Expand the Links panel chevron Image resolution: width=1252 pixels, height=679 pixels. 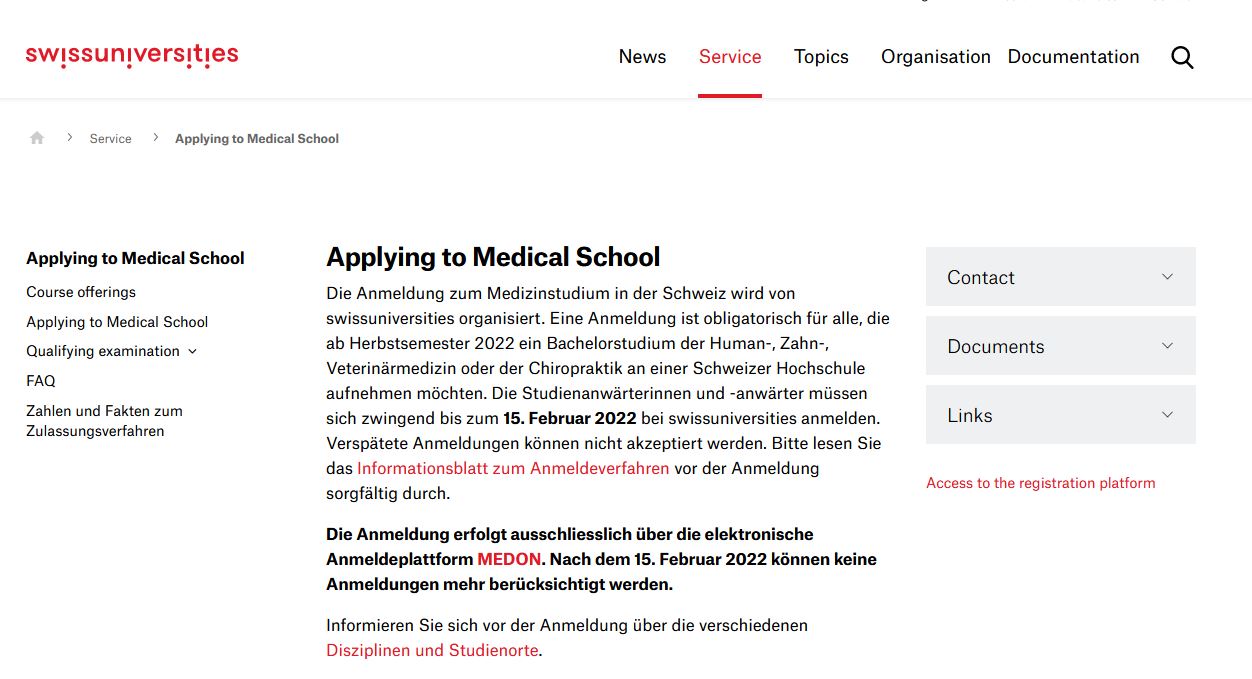[x=1167, y=415]
